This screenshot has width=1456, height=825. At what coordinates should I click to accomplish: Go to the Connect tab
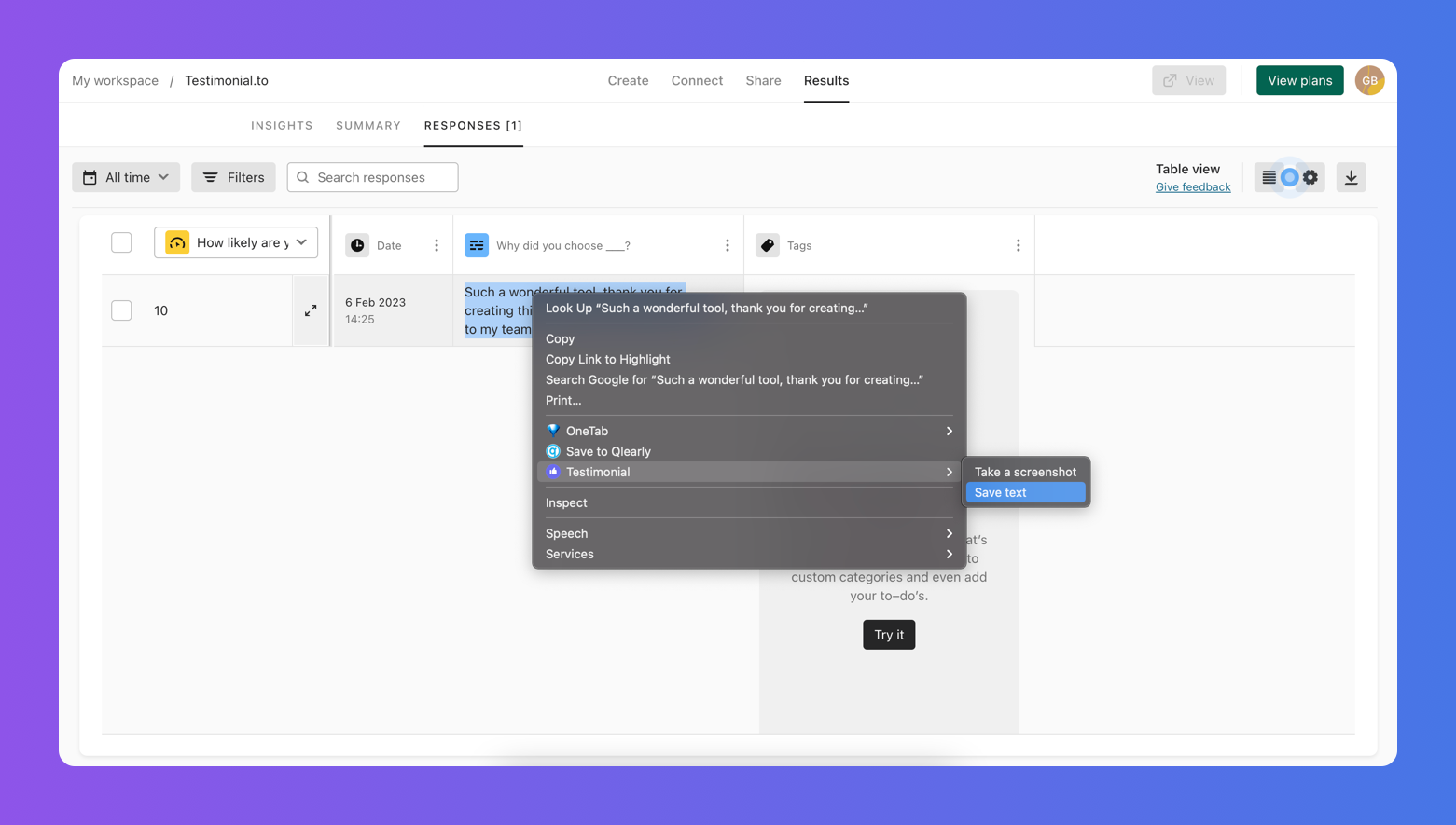pos(697,80)
